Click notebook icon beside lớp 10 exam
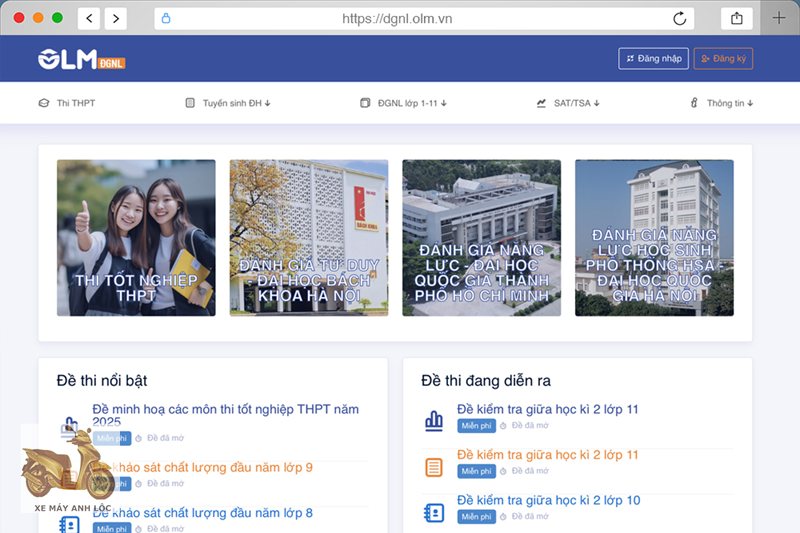800x533 pixels. pyautogui.click(x=434, y=513)
